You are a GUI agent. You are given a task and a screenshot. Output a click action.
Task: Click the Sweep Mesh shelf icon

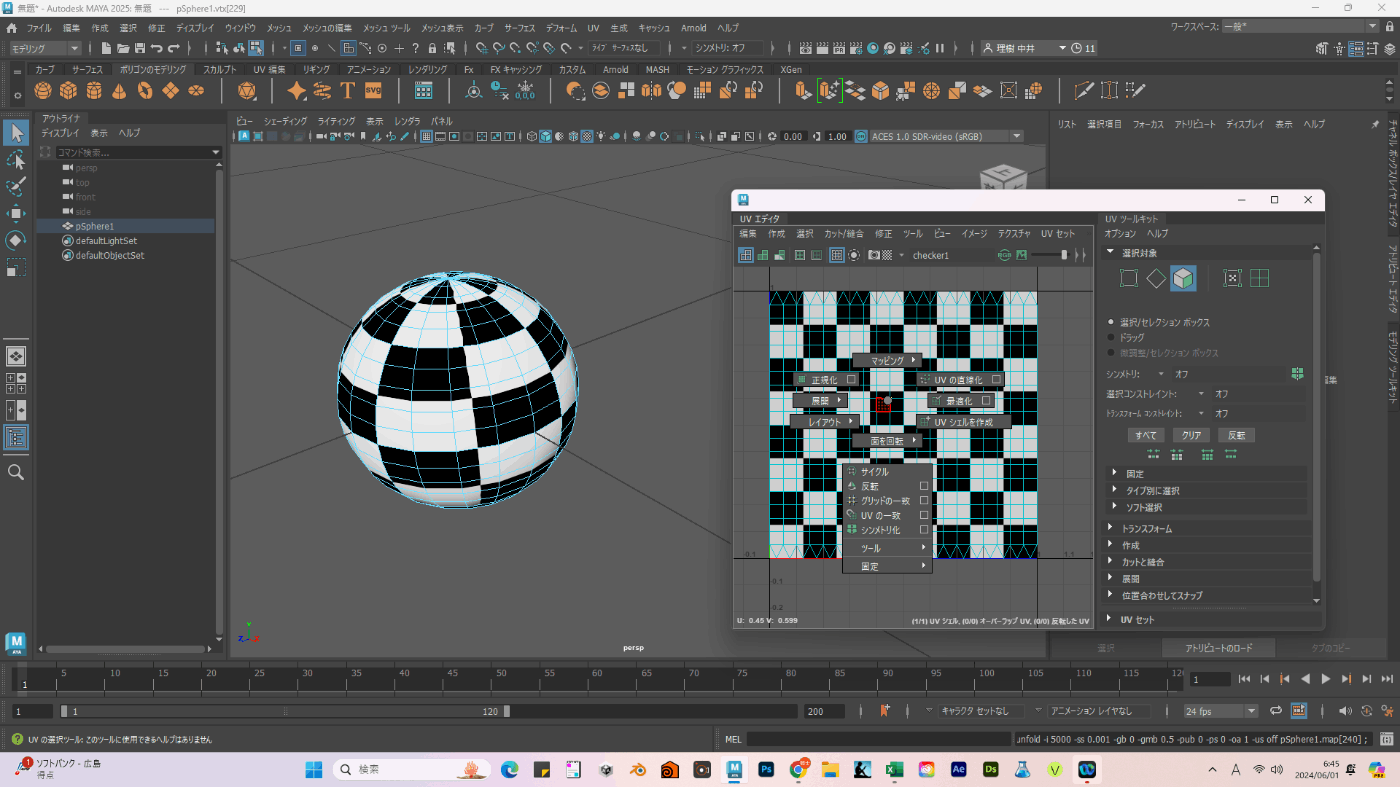tap(322, 91)
